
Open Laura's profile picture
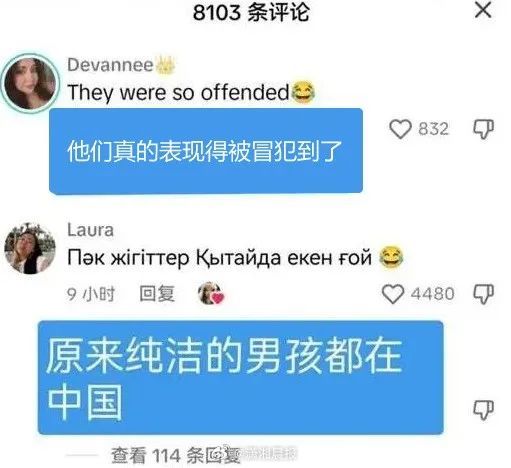pyautogui.click(x=30, y=248)
